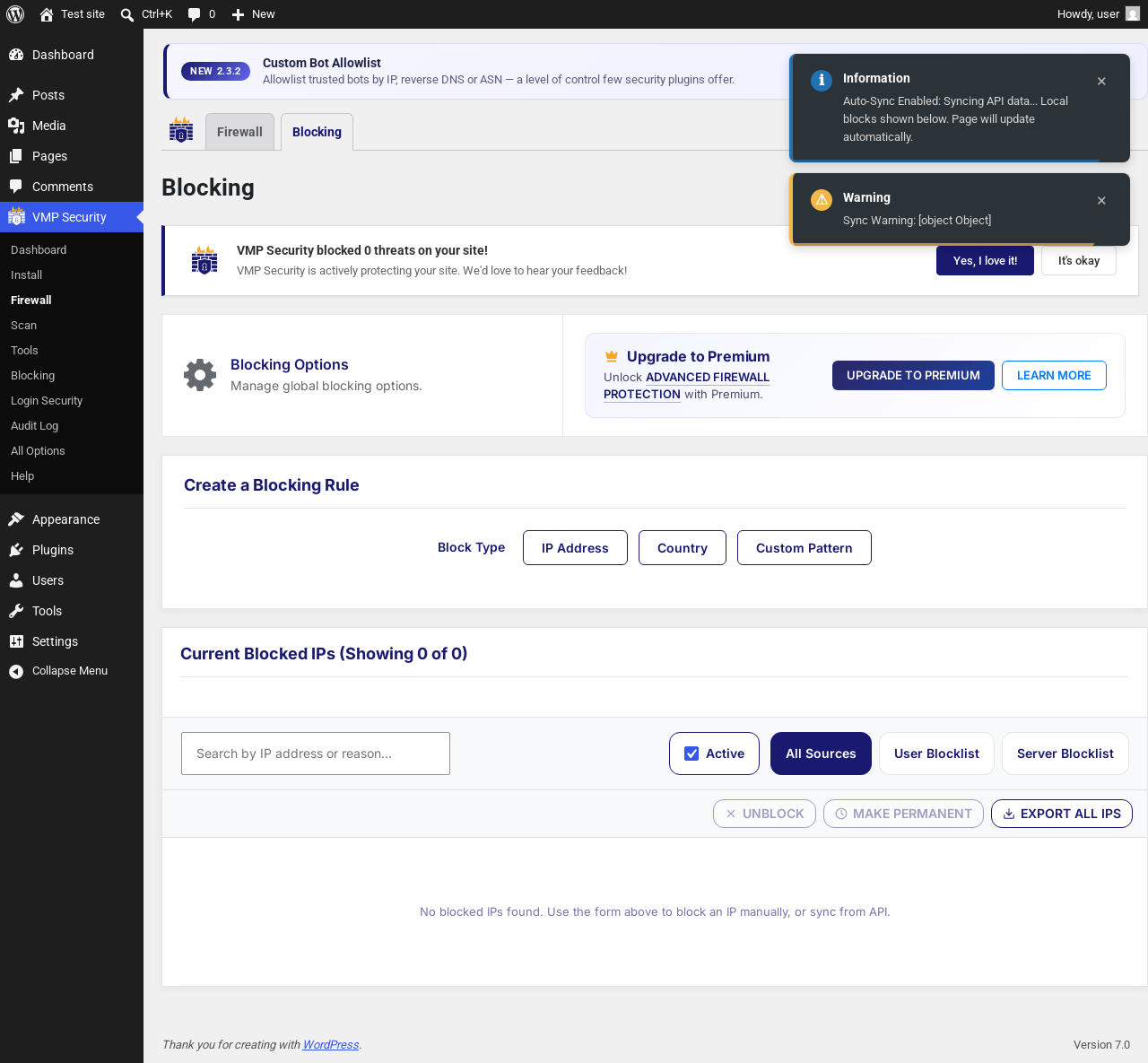Click the Dashboard gauge icon in sidebar
The image size is (1148, 1063).
point(16,55)
